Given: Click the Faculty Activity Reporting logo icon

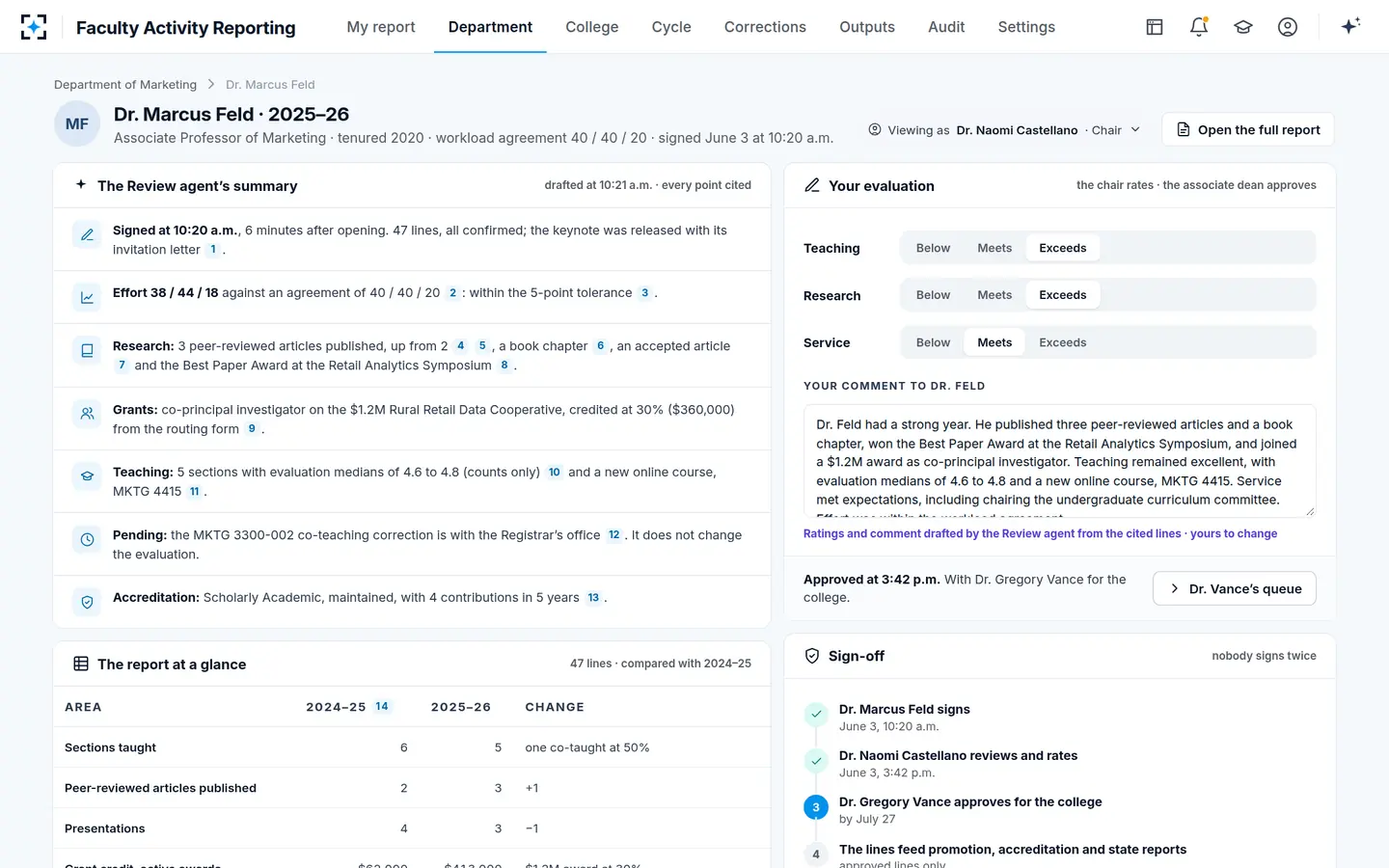Looking at the screenshot, I should [34, 27].
